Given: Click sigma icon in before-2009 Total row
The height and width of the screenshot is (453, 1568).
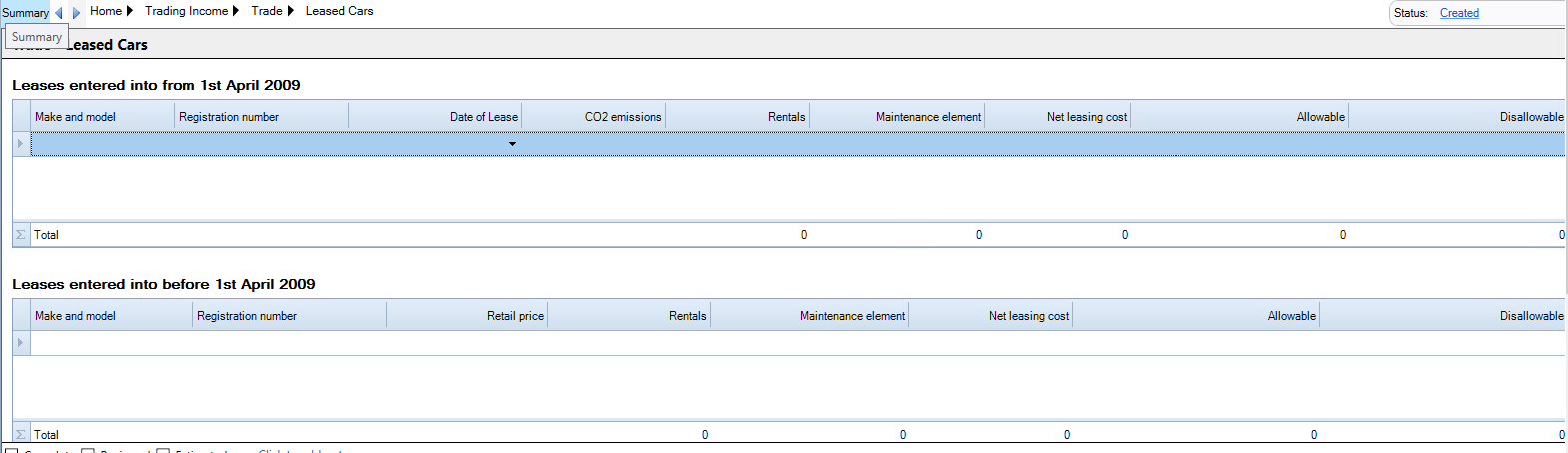Looking at the screenshot, I should pos(21,435).
